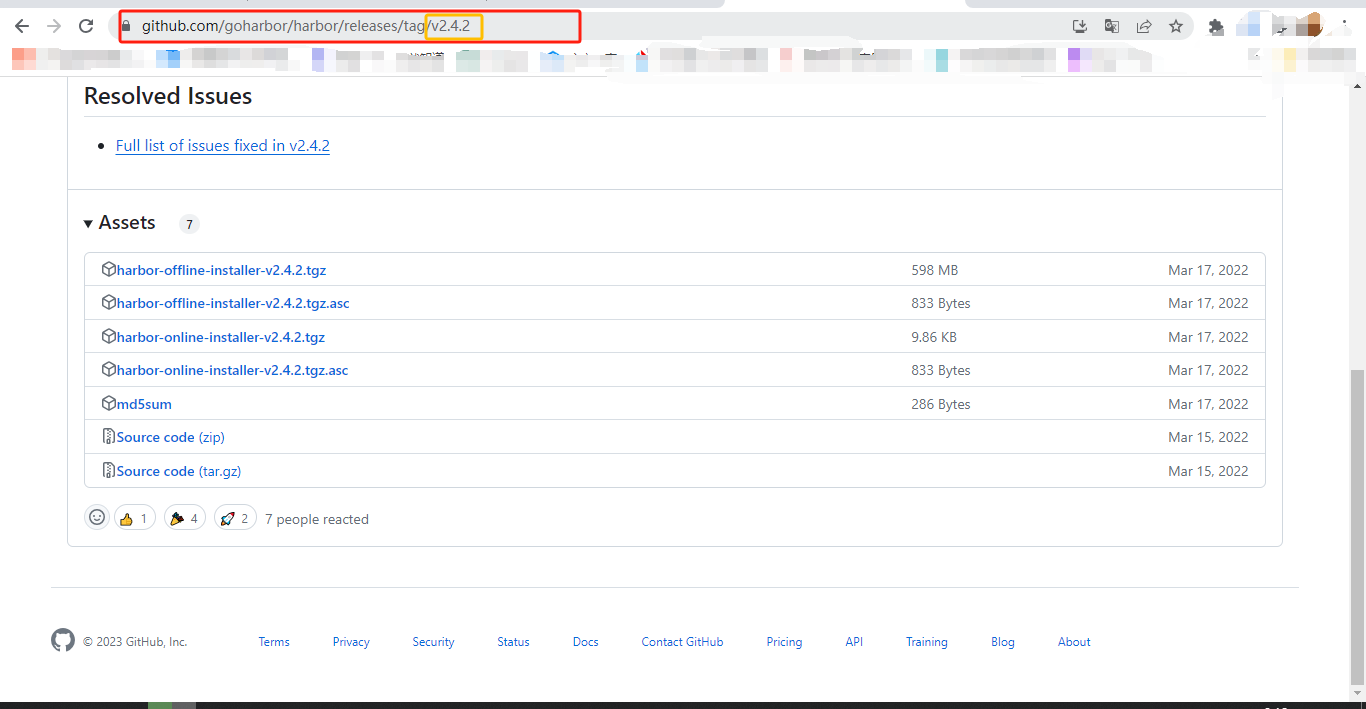The height and width of the screenshot is (709, 1366).
Task: Download harbor-online-installer-v2.4.2.tgz
Action: (x=221, y=337)
